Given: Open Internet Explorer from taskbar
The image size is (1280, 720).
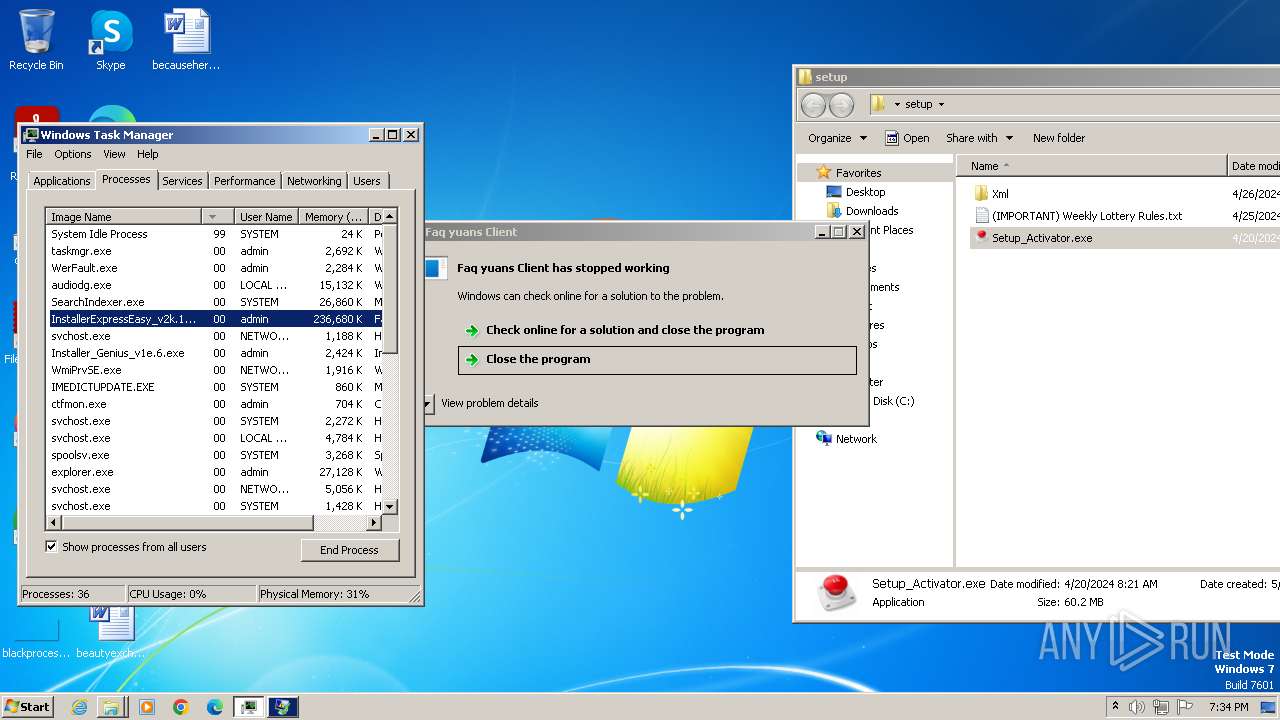Looking at the screenshot, I should (x=79, y=707).
